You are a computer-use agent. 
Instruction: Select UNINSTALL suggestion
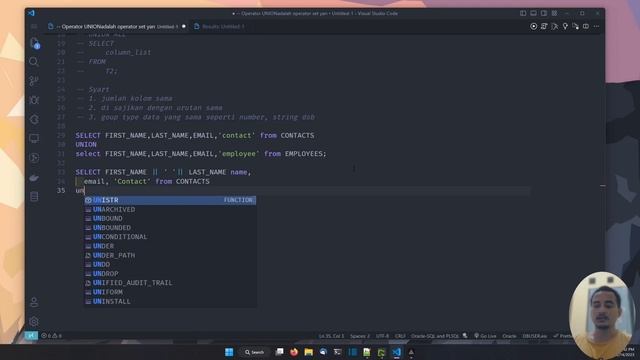coord(170,301)
